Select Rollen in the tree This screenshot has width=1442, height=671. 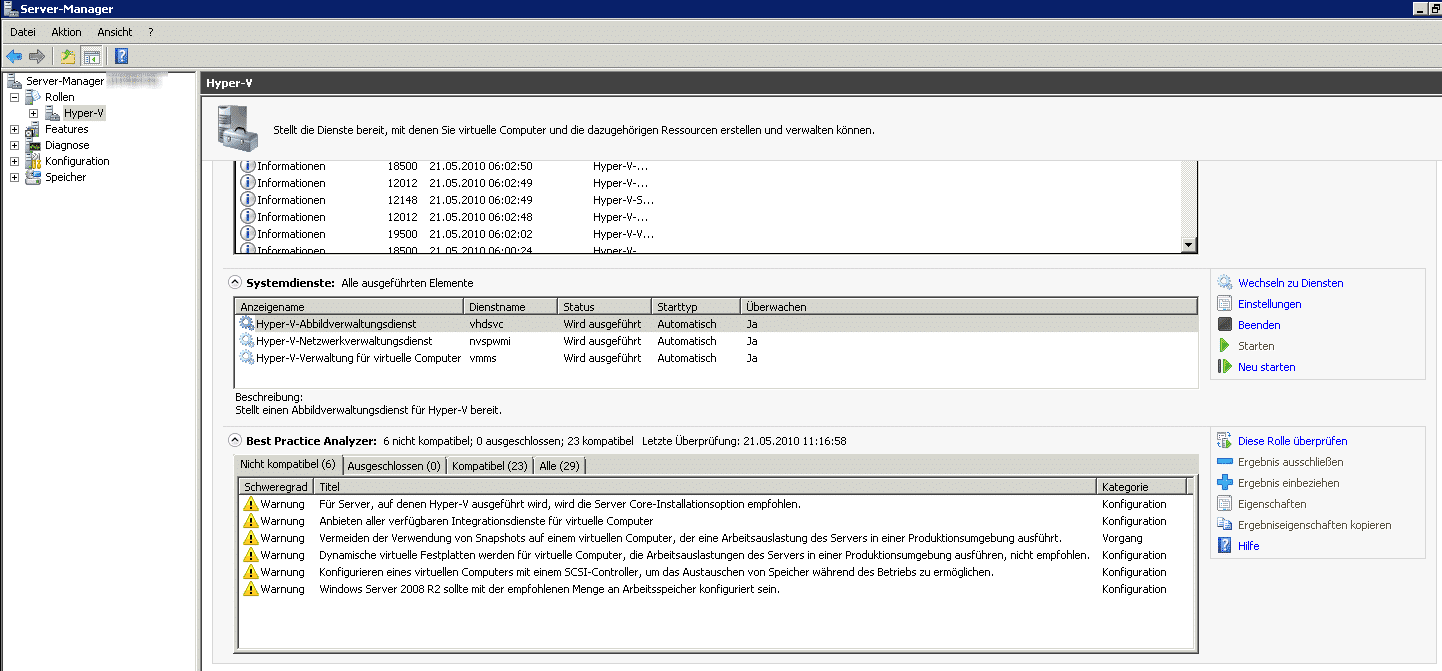[x=60, y=97]
